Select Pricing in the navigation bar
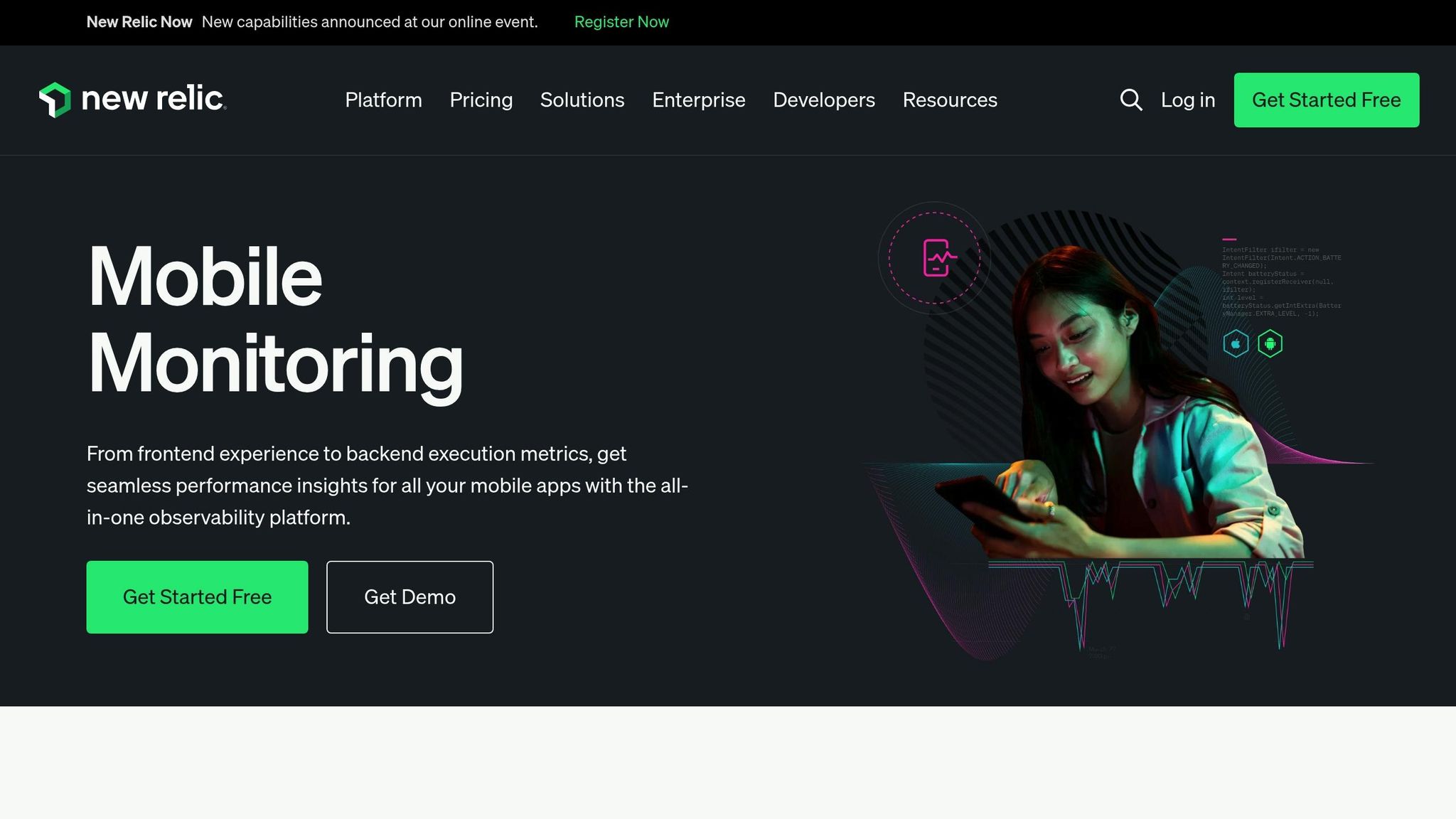 coord(481,100)
